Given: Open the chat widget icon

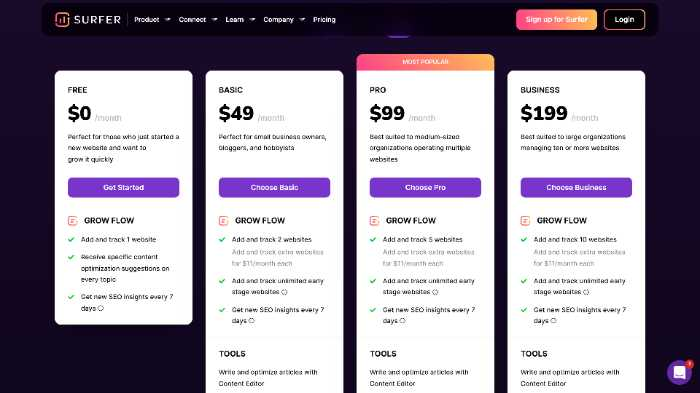Looking at the screenshot, I should coord(679,372).
